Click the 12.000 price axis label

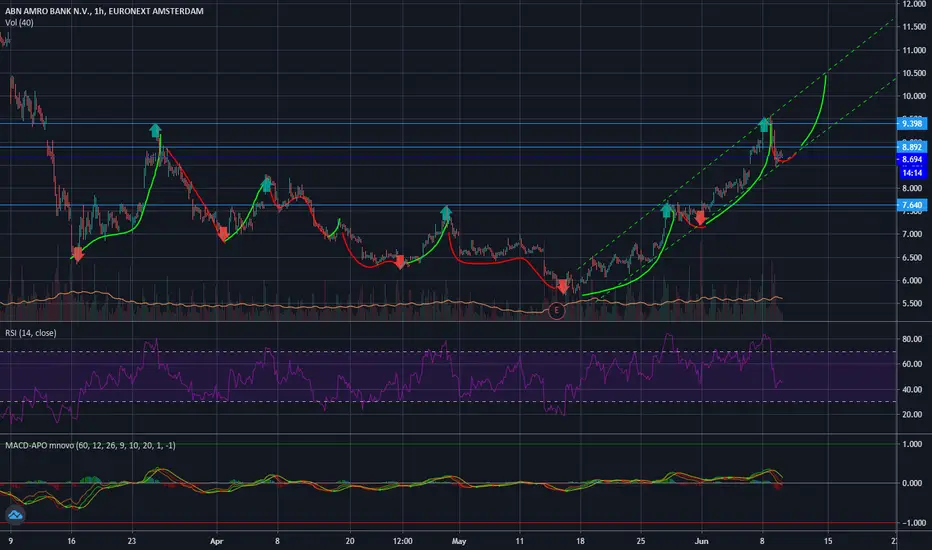[x=914, y=4]
